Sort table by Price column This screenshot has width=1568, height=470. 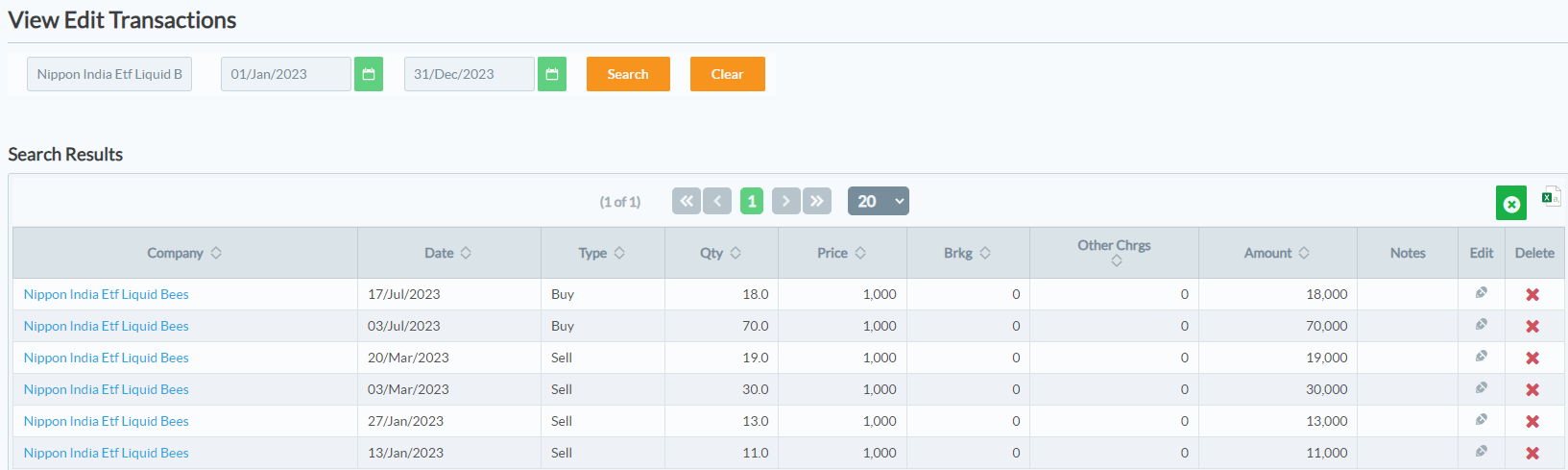pyautogui.click(x=860, y=253)
